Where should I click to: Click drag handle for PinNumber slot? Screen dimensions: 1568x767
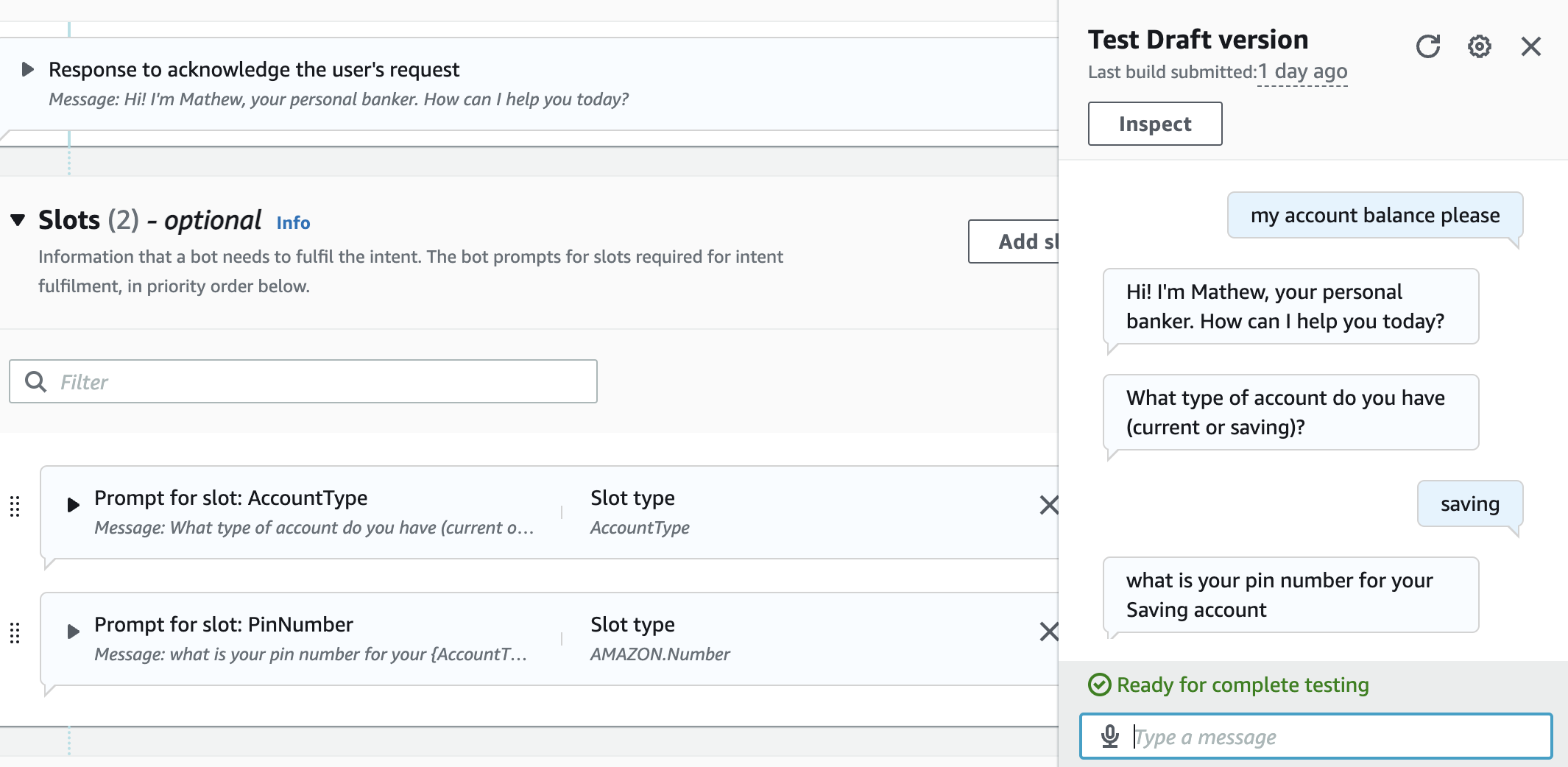(15, 632)
